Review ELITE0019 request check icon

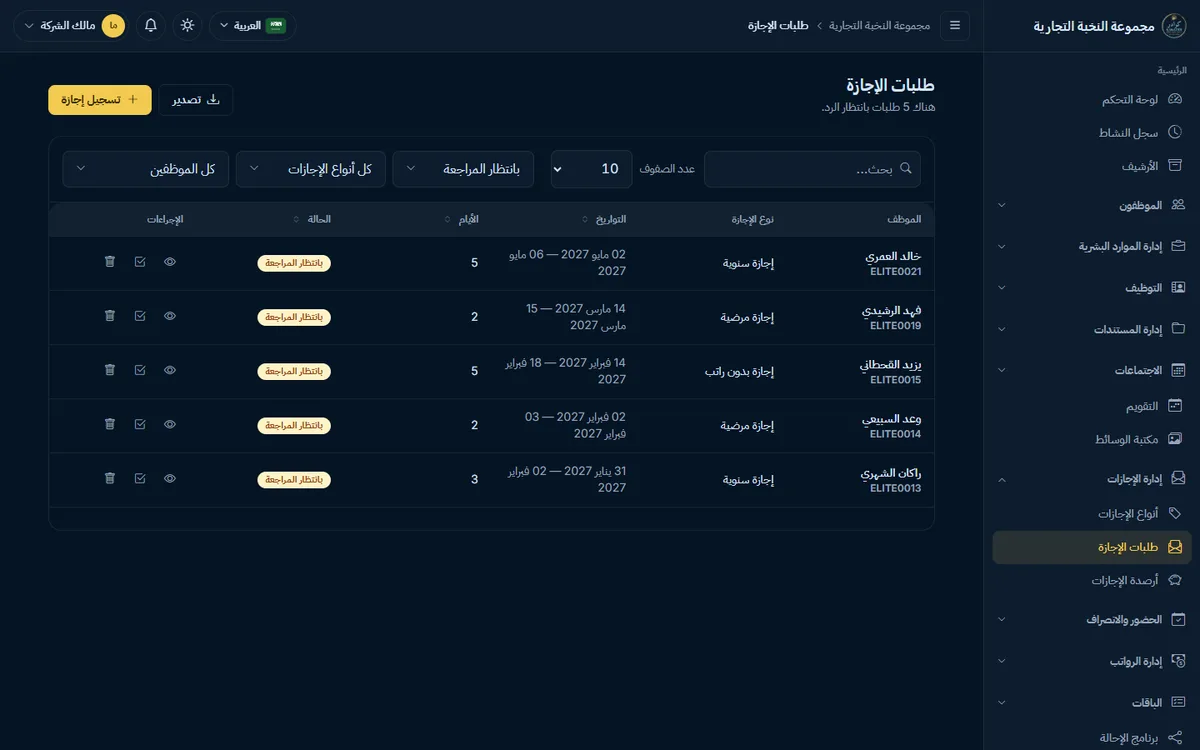pos(140,315)
